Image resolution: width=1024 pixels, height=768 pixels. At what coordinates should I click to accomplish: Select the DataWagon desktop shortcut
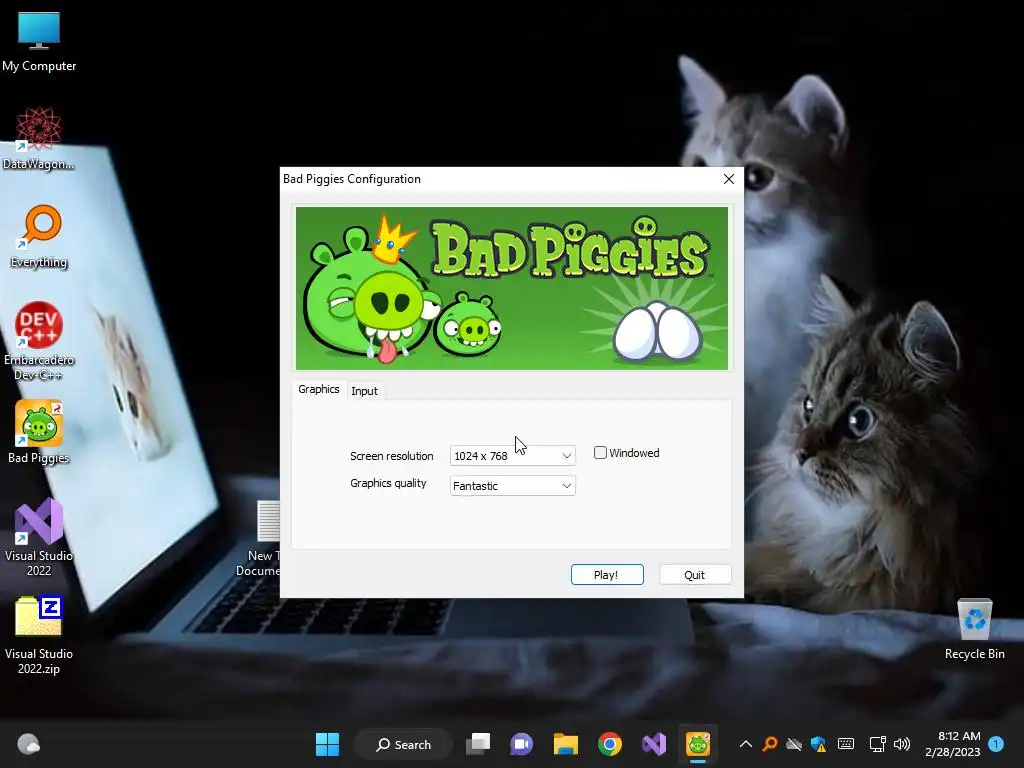(39, 138)
